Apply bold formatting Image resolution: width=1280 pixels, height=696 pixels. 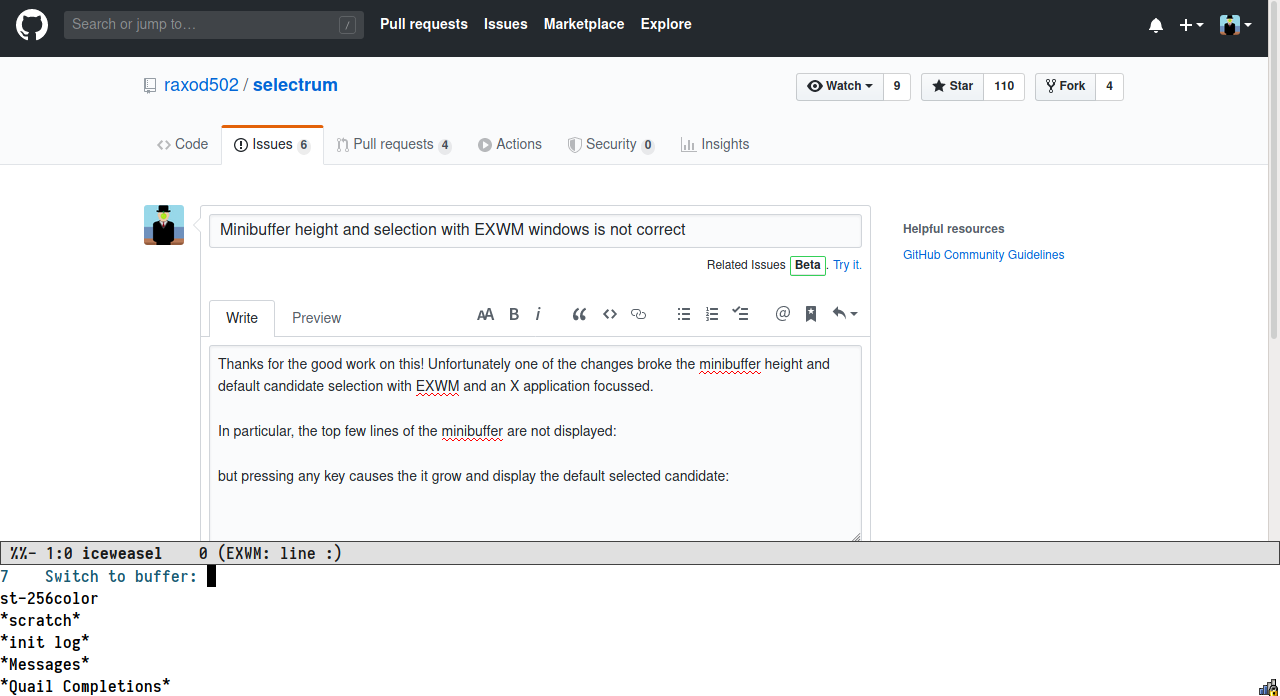[514, 314]
